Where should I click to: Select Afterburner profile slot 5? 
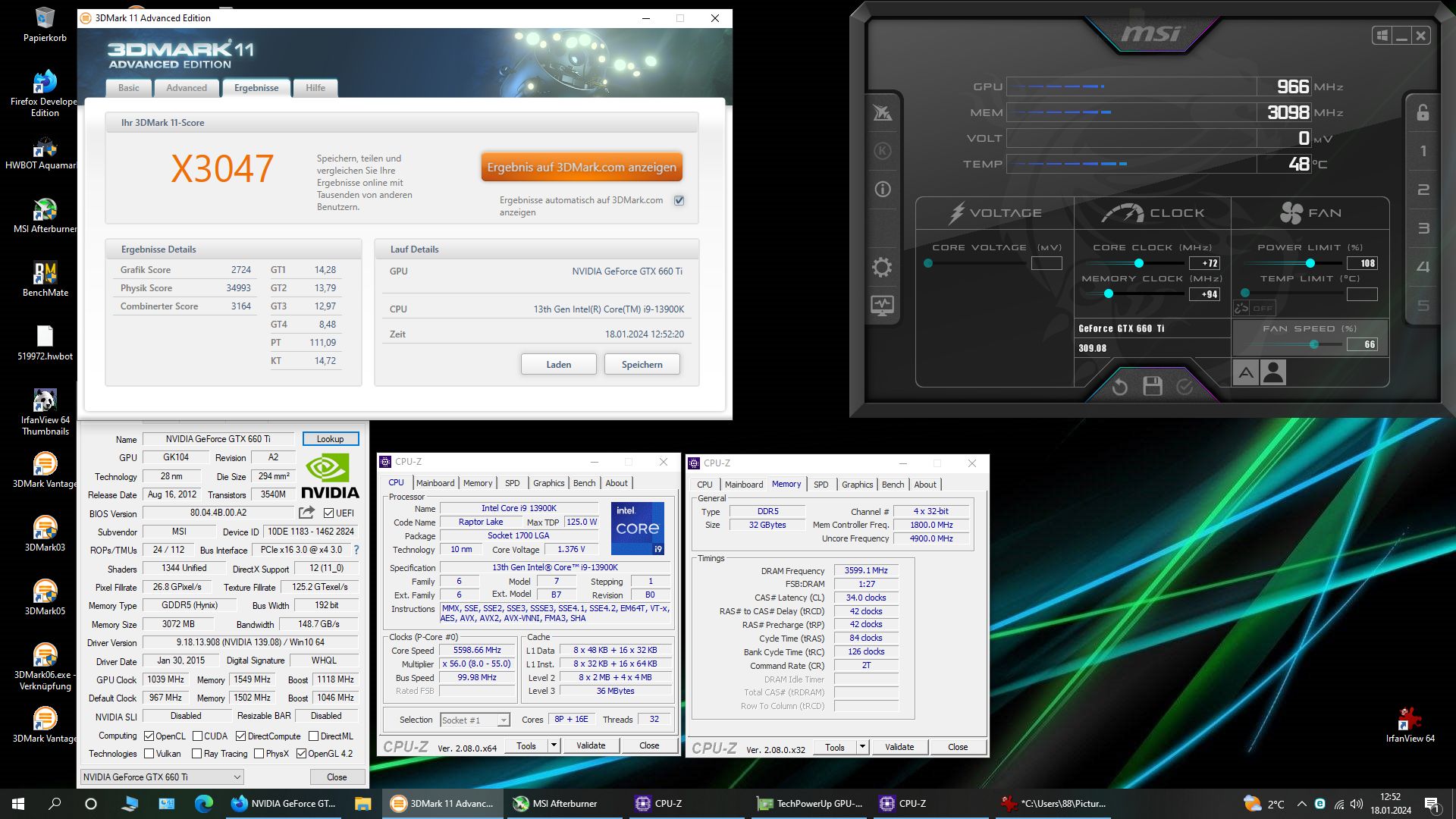coord(1423,306)
